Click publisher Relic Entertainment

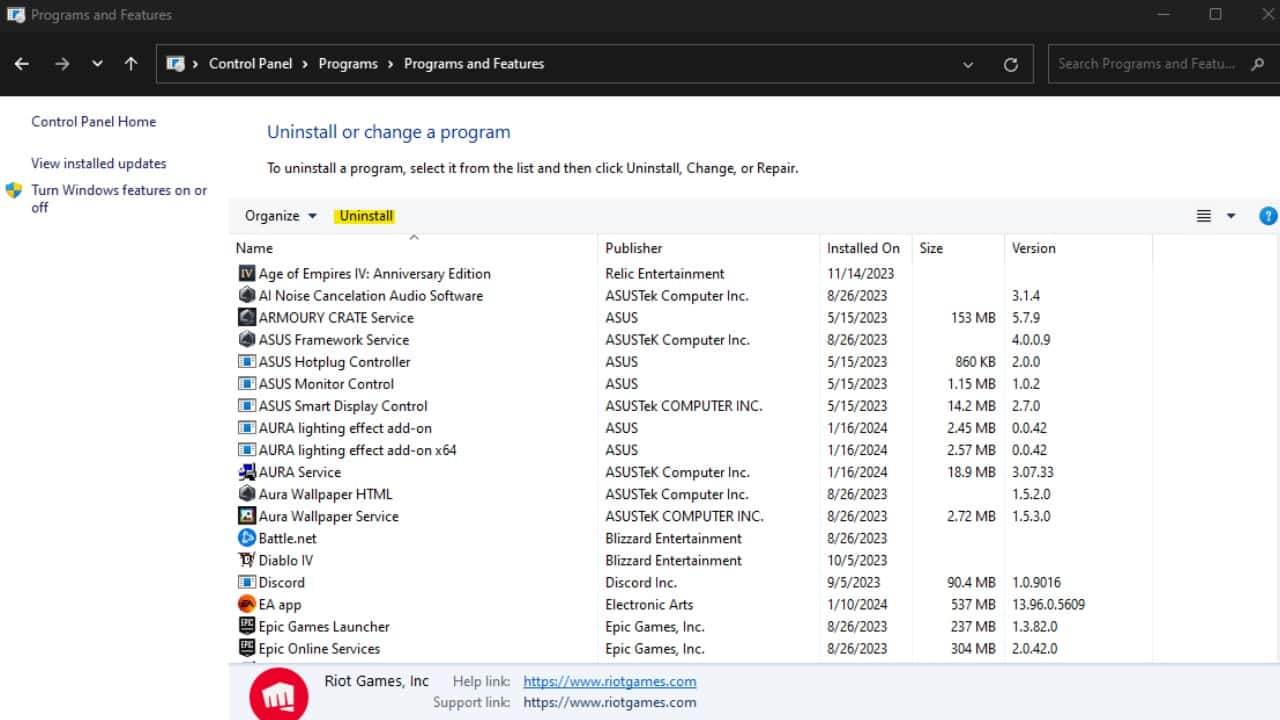point(665,273)
